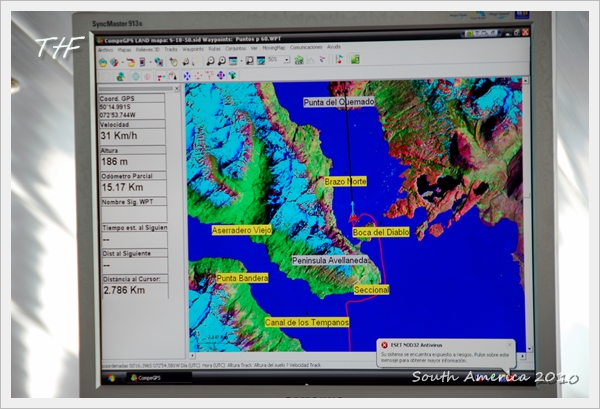This screenshot has width=600, height=409.
Task: Click the green book icon in toolbar
Action: click(355, 59)
